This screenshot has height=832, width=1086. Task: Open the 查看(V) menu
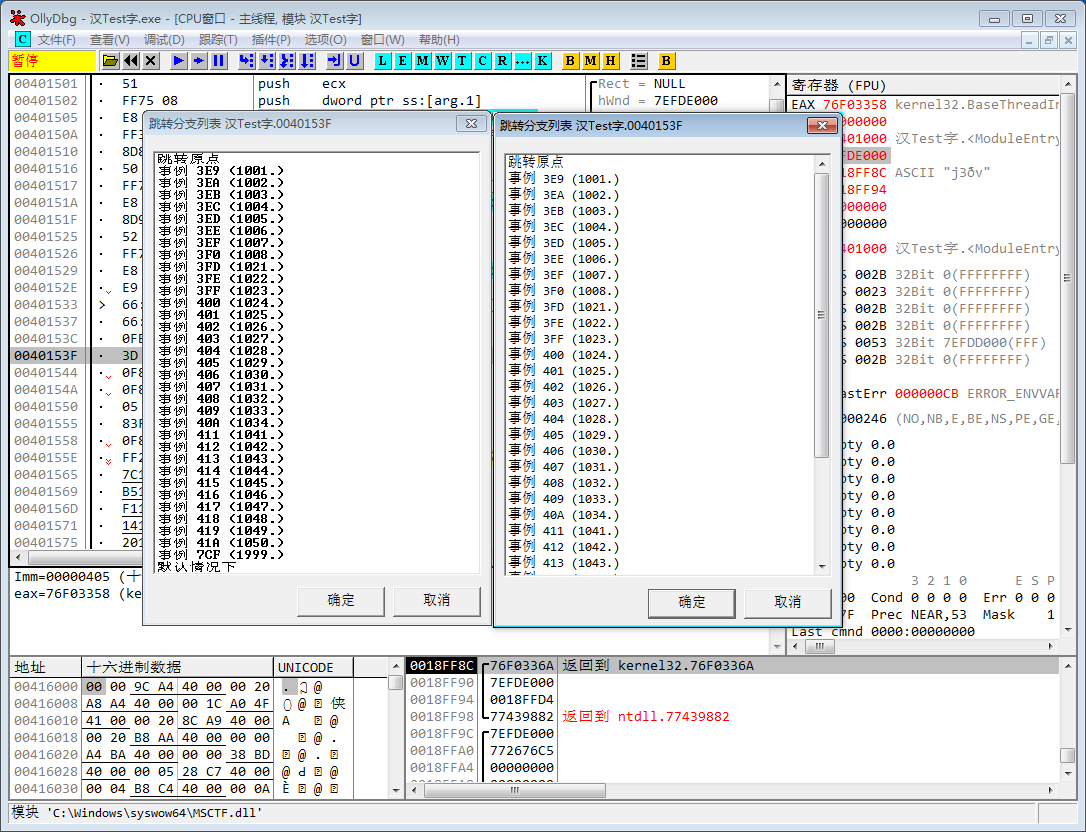click(x=109, y=40)
